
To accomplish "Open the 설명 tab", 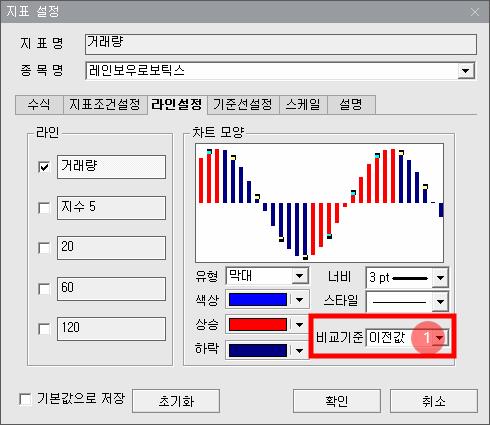I will pos(351,105).
